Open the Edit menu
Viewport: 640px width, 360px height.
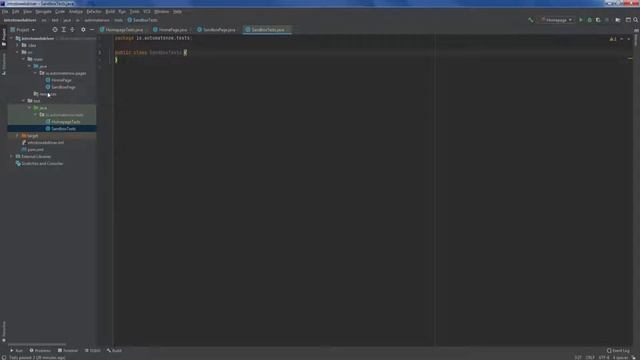click(x=16, y=11)
